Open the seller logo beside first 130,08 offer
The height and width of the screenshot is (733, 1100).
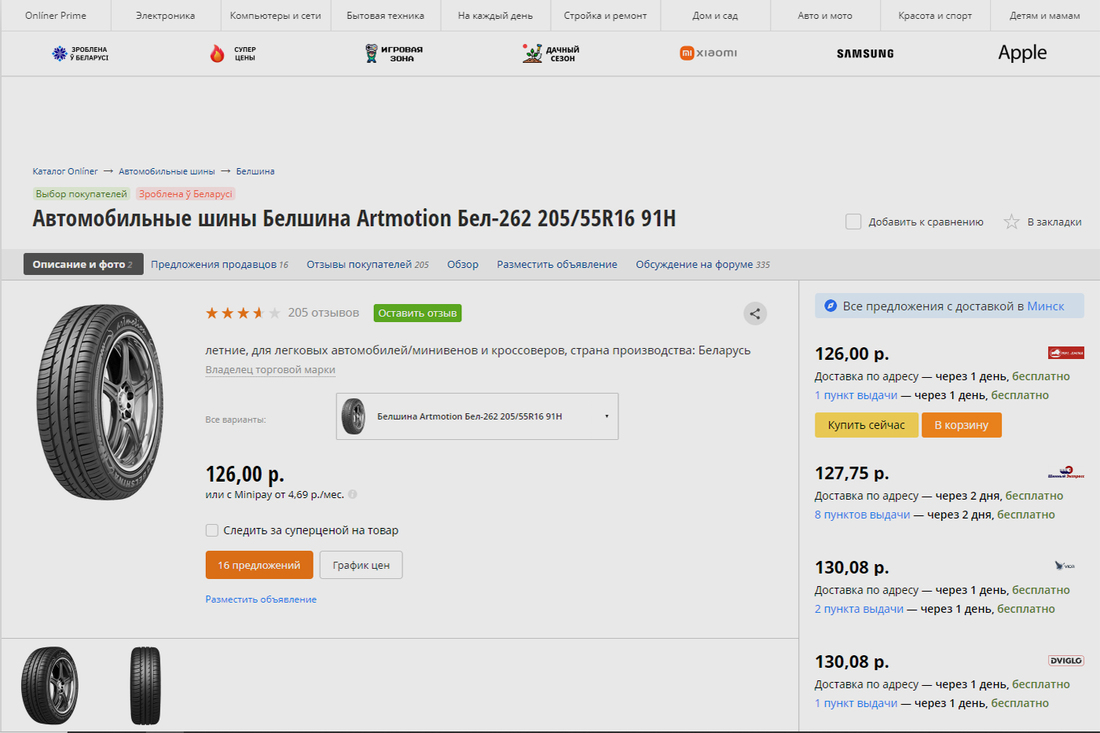pyautogui.click(x=1065, y=565)
